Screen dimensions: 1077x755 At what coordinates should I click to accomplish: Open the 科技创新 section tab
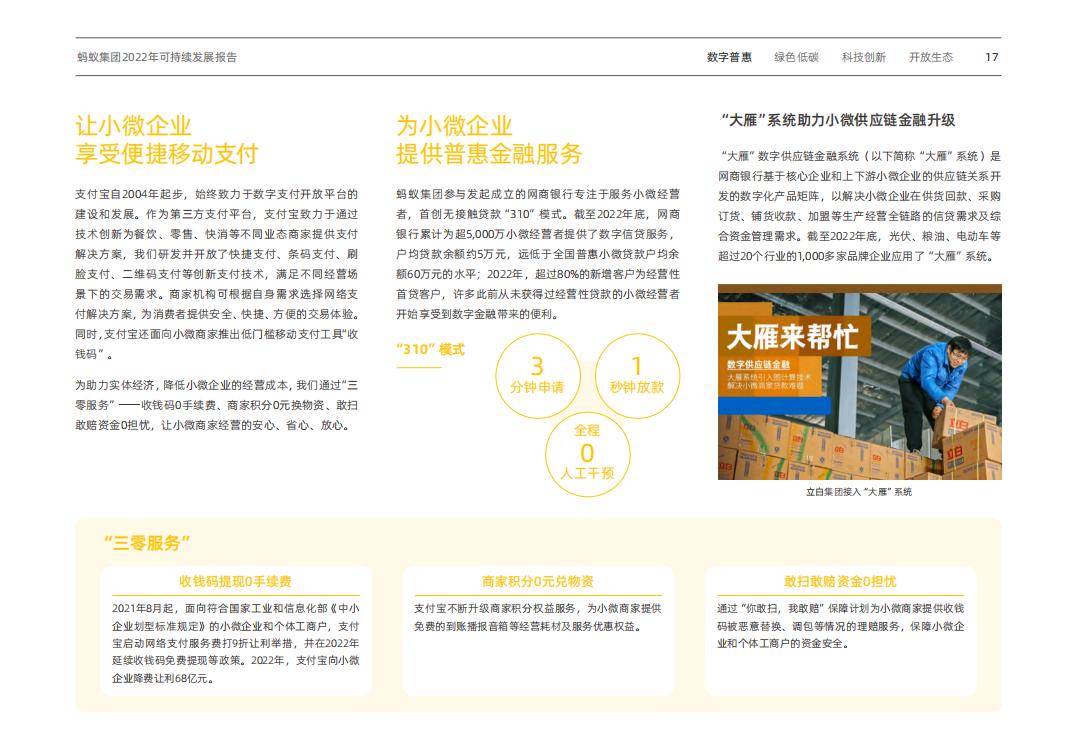tap(863, 57)
